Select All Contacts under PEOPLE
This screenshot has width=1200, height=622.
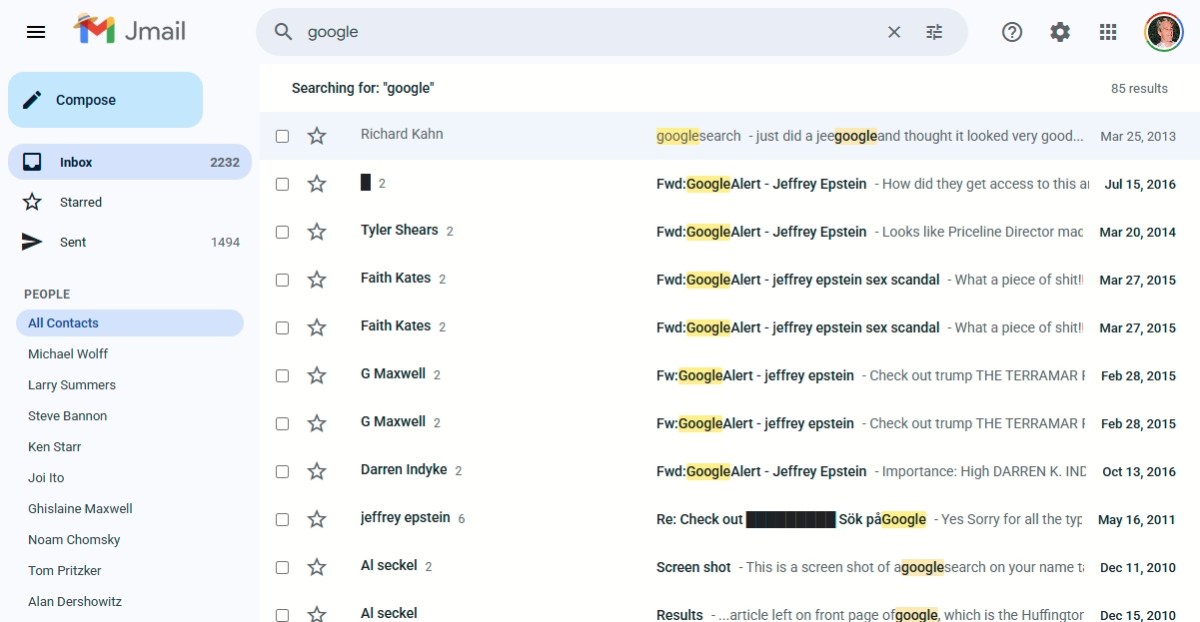click(63, 322)
